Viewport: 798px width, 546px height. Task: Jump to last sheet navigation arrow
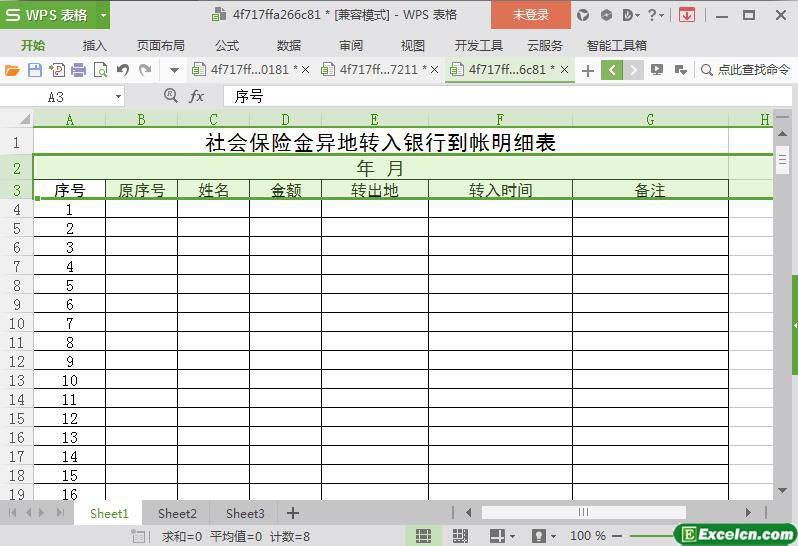[x=61, y=512]
